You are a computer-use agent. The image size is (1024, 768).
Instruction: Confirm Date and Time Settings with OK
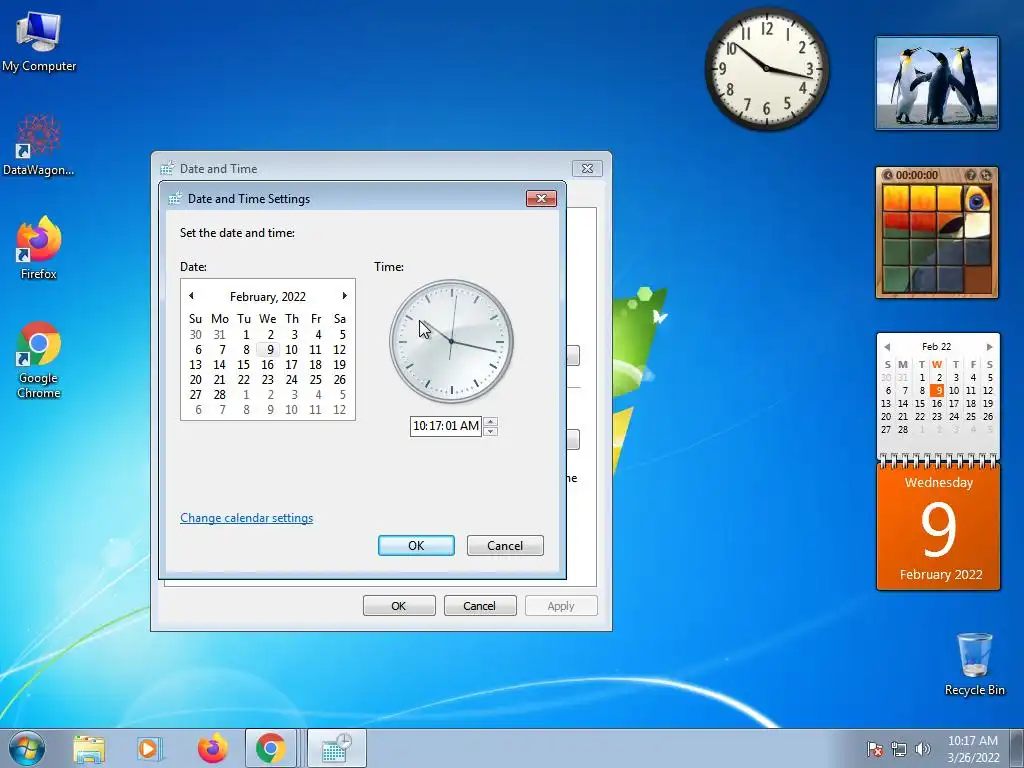coord(416,545)
